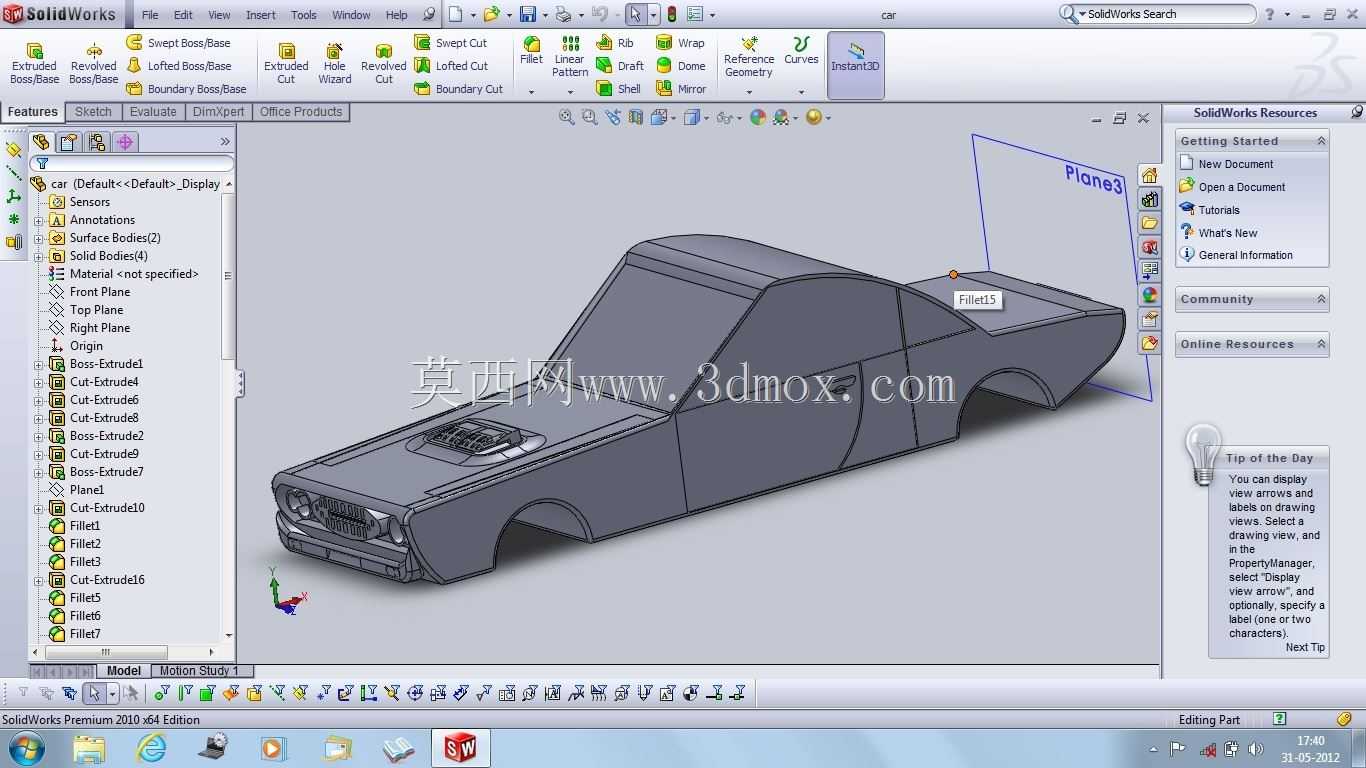1366x768 pixels.
Task: Apply the Draft feature tool
Action: point(620,66)
